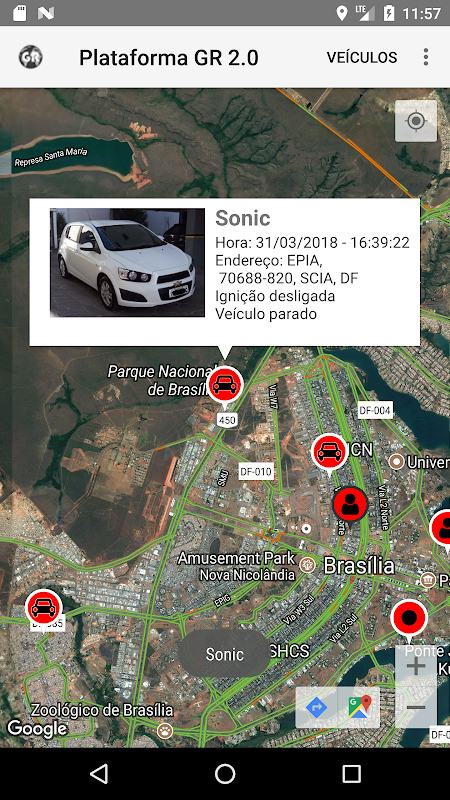Screen dimensions: 450x800
Task: Click the Google logo link
Action: pos(36,729)
